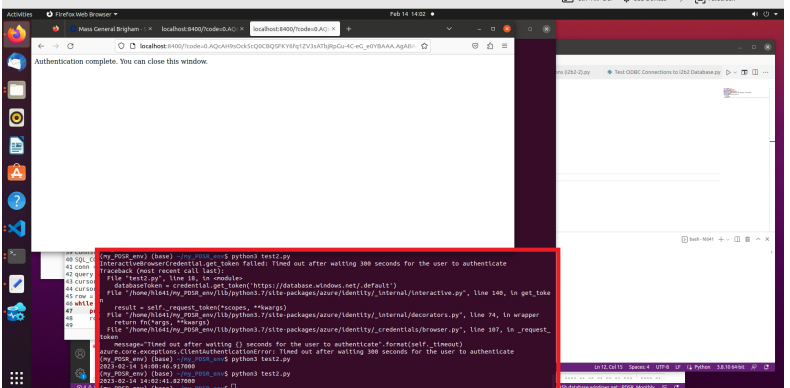Screen dimensions: 790x388
Task: Change the UTF-8 encoding in status bar
Action: pos(662,367)
